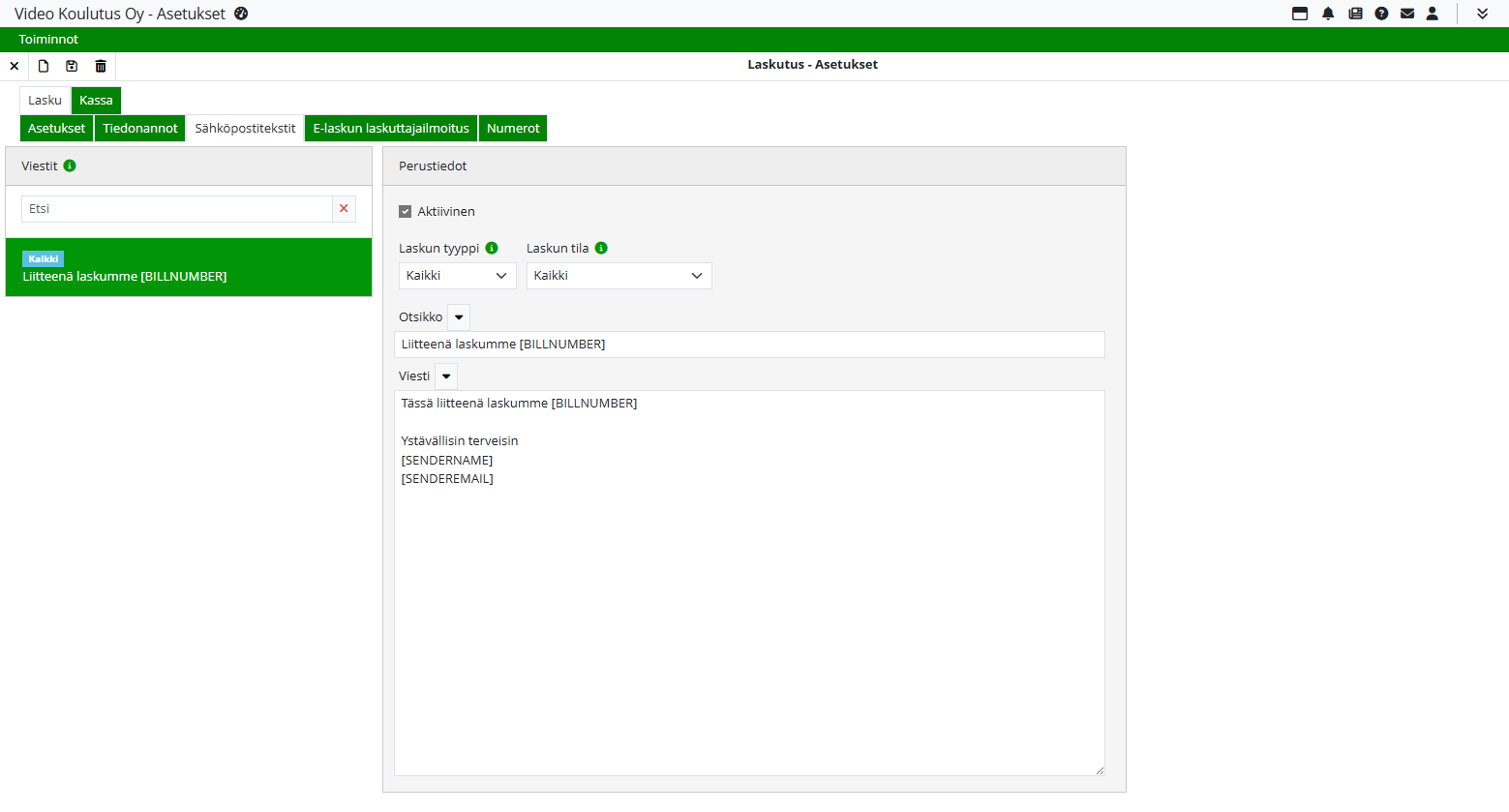Create a new item with the blank page icon
Viewport: 1509px width, 812px height.
pos(44,66)
